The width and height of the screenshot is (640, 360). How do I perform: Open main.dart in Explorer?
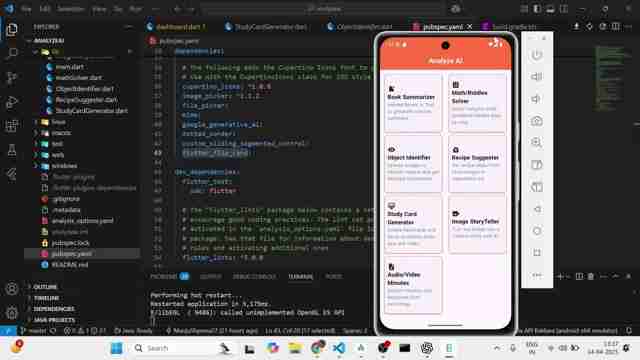tap(69, 67)
